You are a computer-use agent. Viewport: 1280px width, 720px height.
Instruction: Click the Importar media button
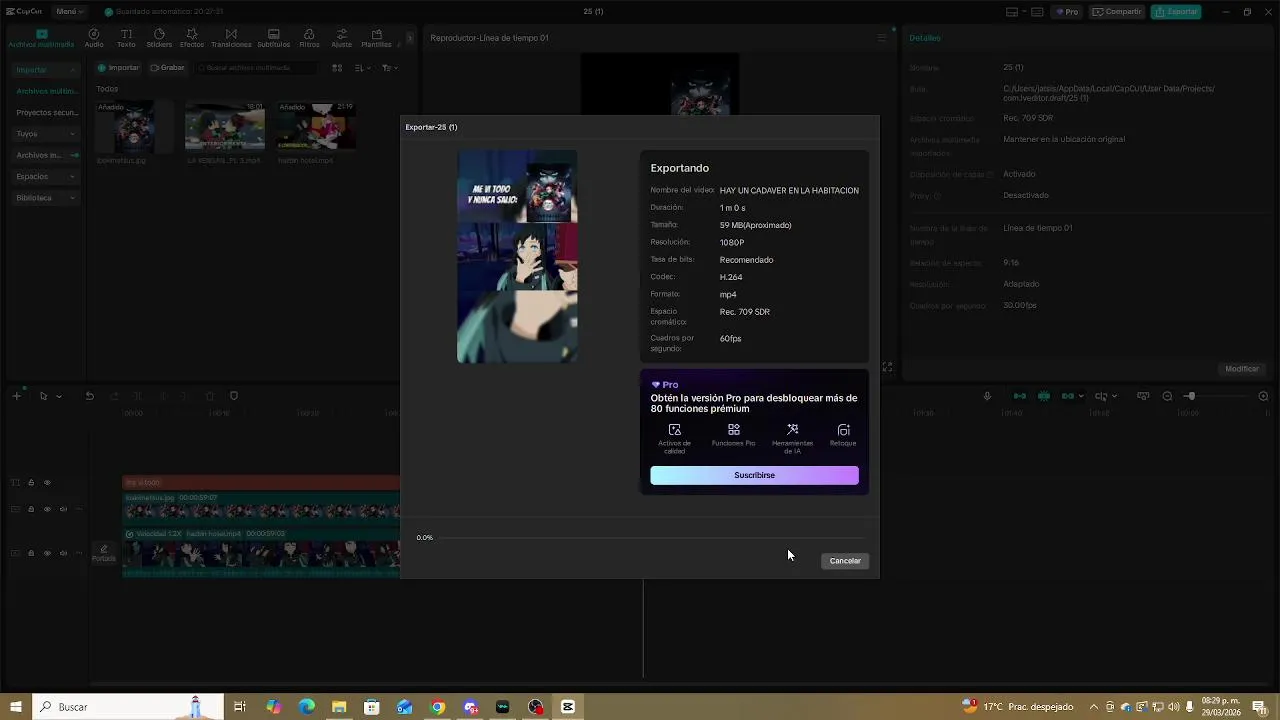click(118, 68)
